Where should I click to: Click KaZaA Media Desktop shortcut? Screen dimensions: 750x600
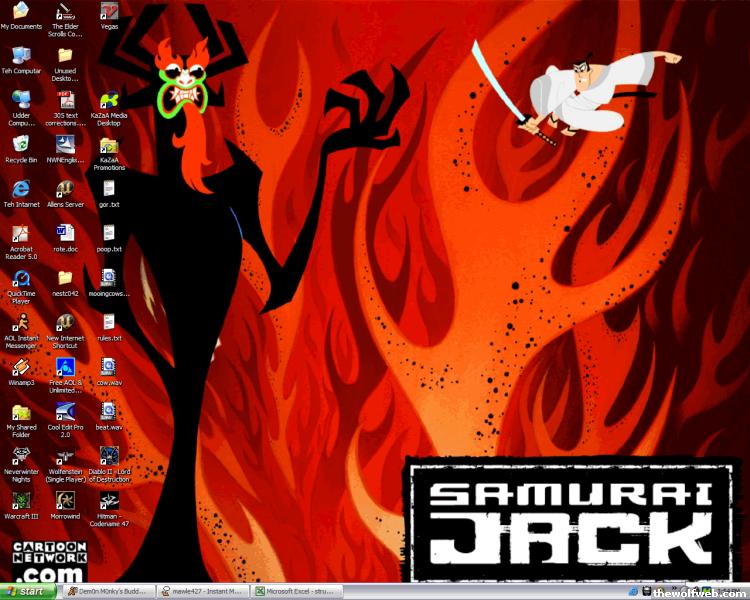(x=109, y=100)
